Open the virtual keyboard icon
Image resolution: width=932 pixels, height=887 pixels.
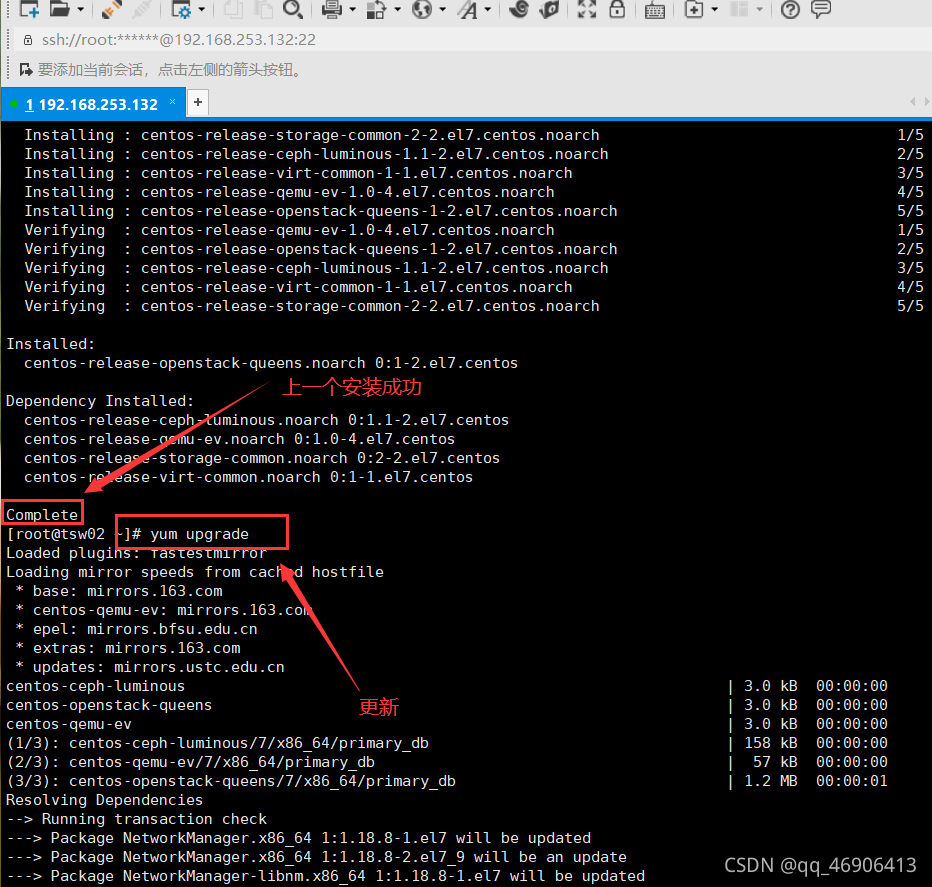654,10
